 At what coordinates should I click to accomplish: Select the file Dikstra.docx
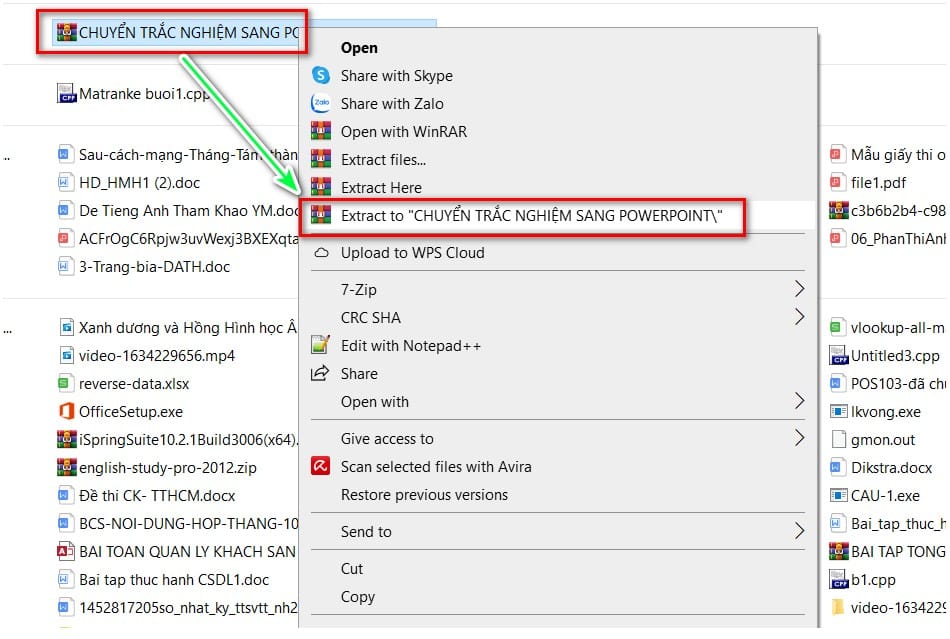(x=881, y=468)
